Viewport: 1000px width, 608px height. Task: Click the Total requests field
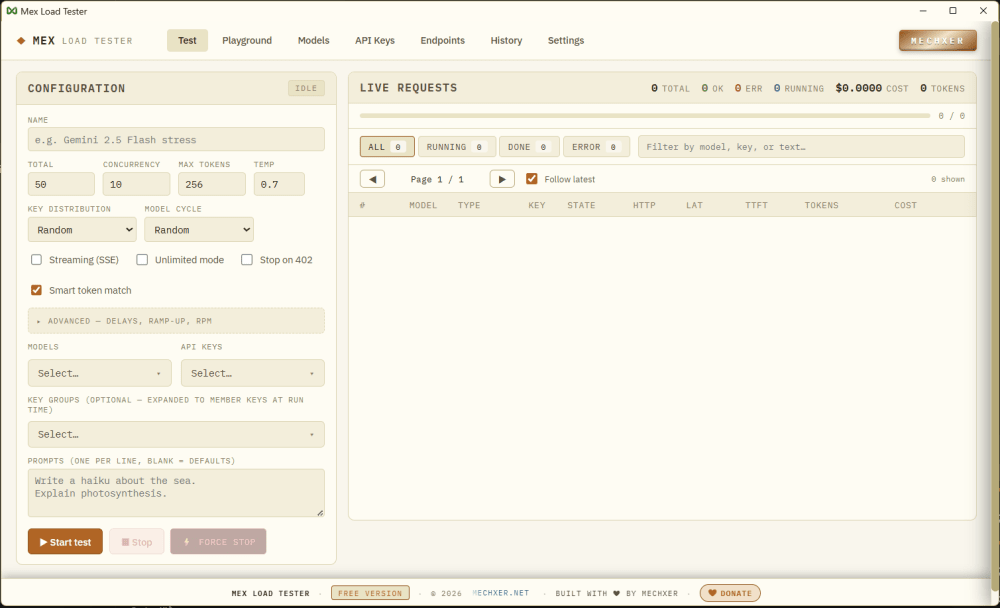pyautogui.click(x=61, y=184)
